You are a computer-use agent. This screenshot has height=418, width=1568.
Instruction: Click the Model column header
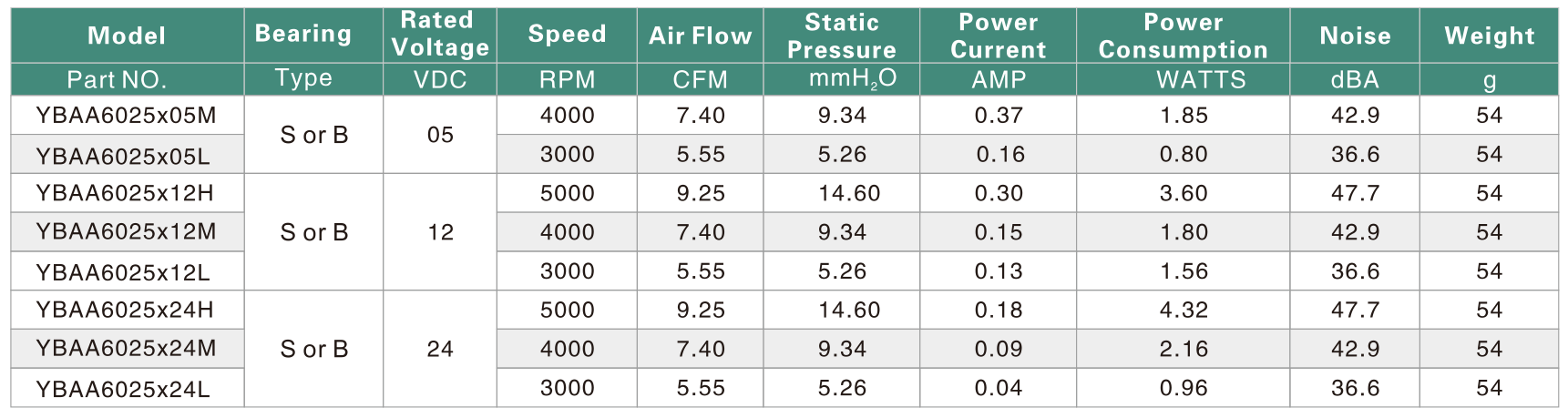(x=127, y=36)
